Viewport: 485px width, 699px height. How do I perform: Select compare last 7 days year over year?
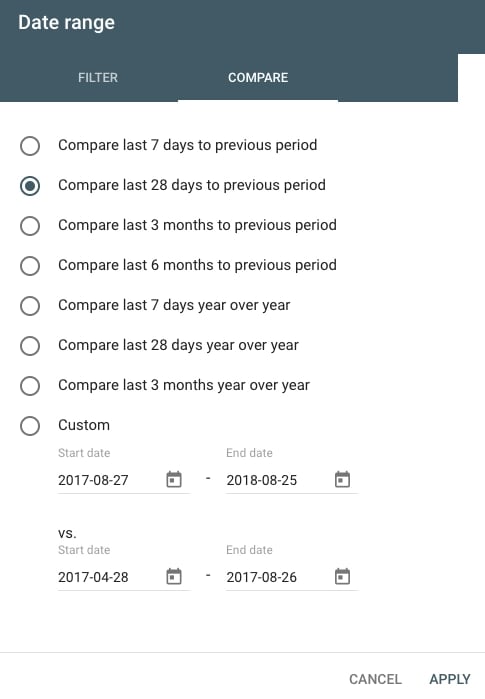30,306
